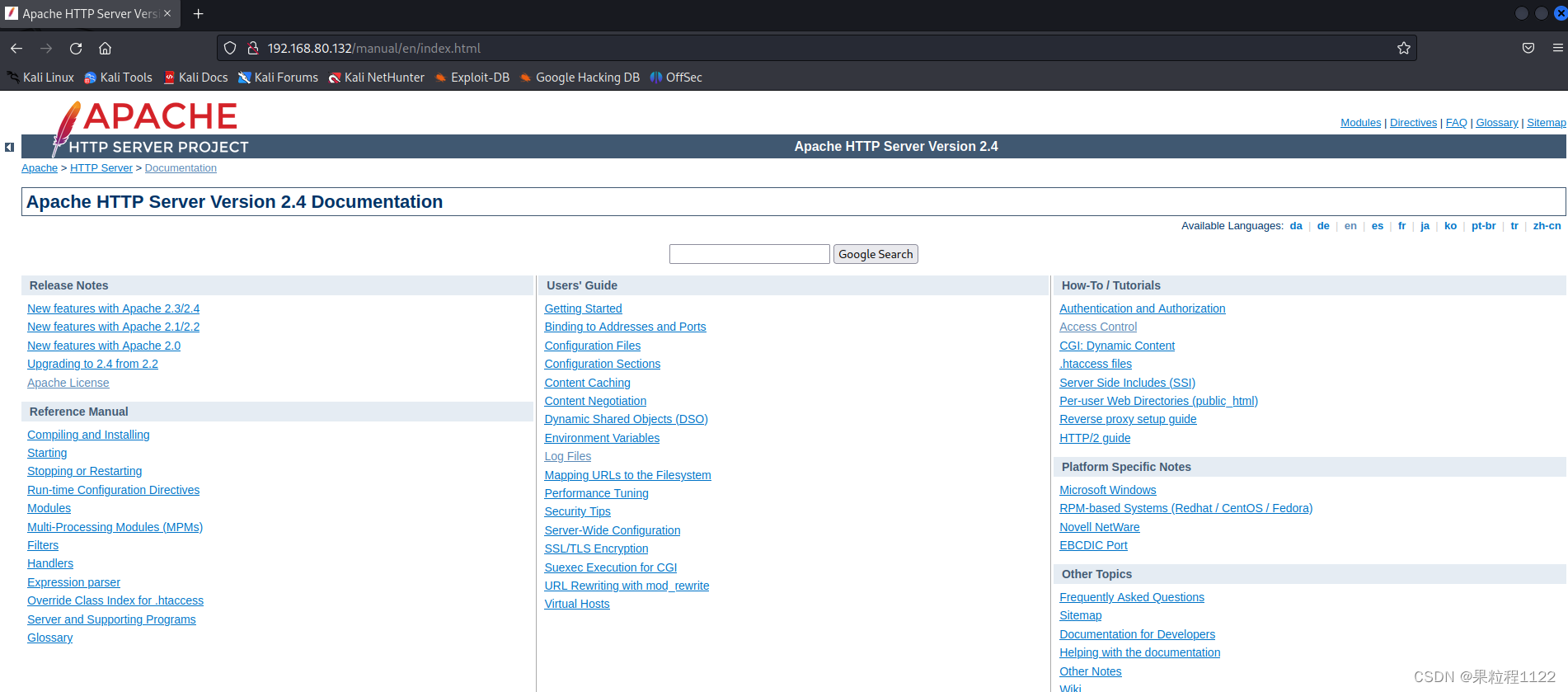This screenshot has height=692, width=1568.
Task: Bookmark this page with the star
Action: (1404, 49)
